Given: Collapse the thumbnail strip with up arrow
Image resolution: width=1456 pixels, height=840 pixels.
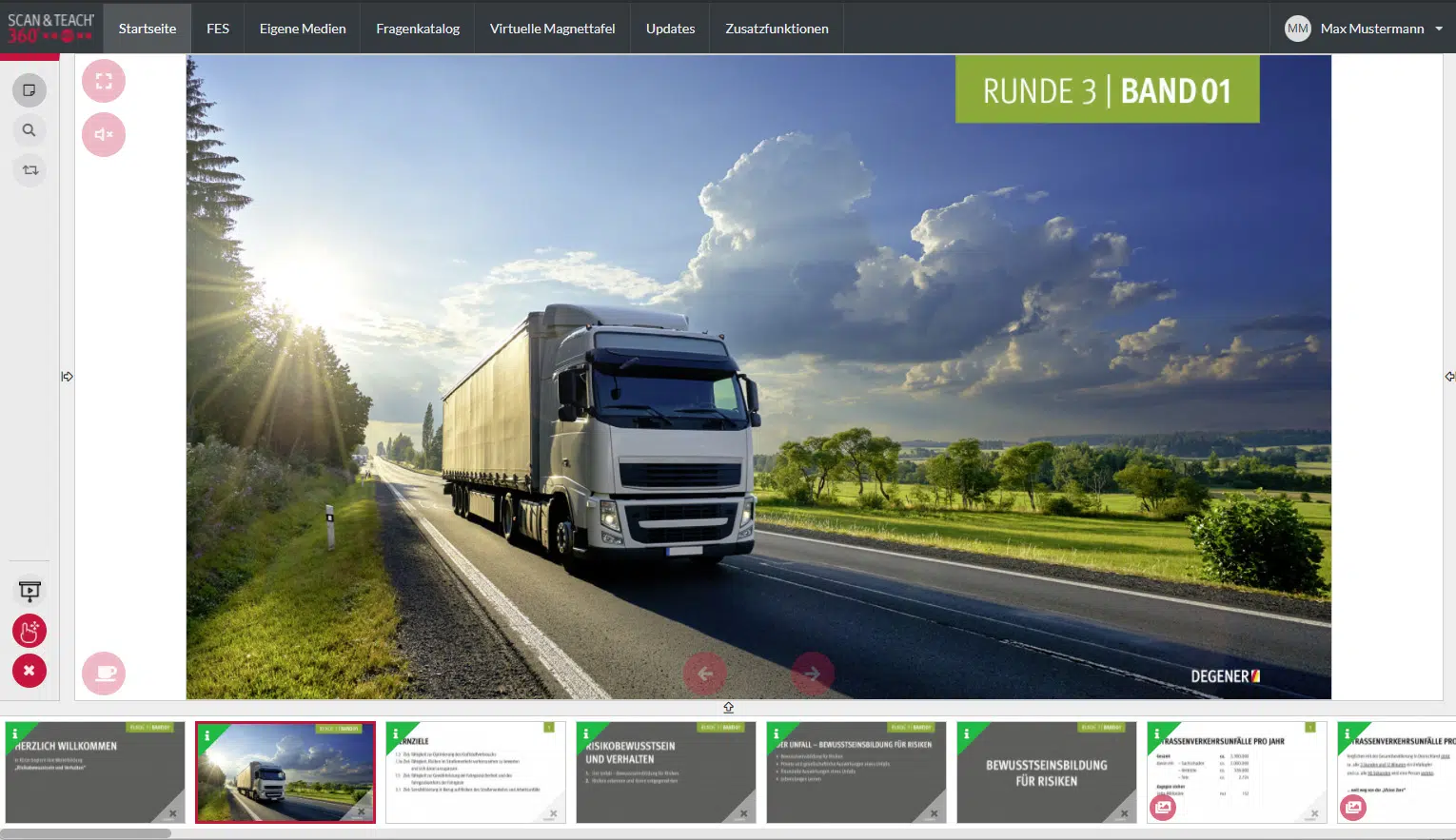Looking at the screenshot, I should [x=728, y=708].
